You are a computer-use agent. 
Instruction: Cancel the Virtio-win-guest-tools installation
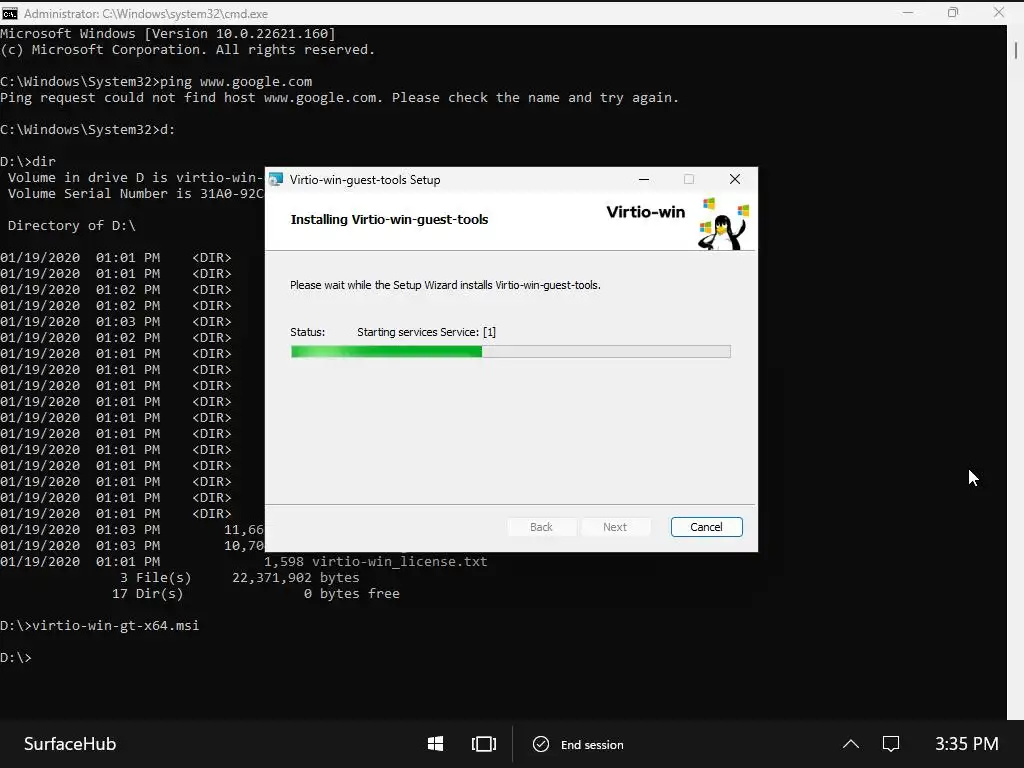coord(707,527)
